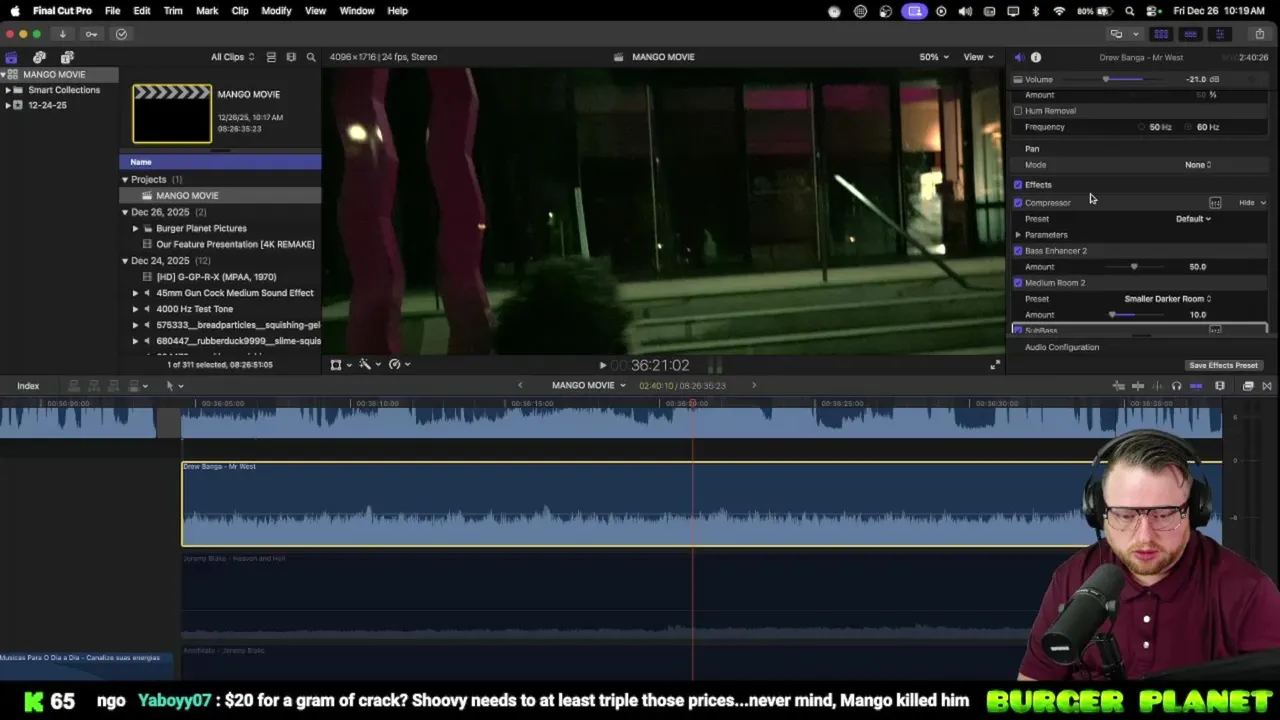Viewport: 1280px width, 720px height.
Task: Expand the Smart Collections folder
Action: pyautogui.click(x=8, y=90)
